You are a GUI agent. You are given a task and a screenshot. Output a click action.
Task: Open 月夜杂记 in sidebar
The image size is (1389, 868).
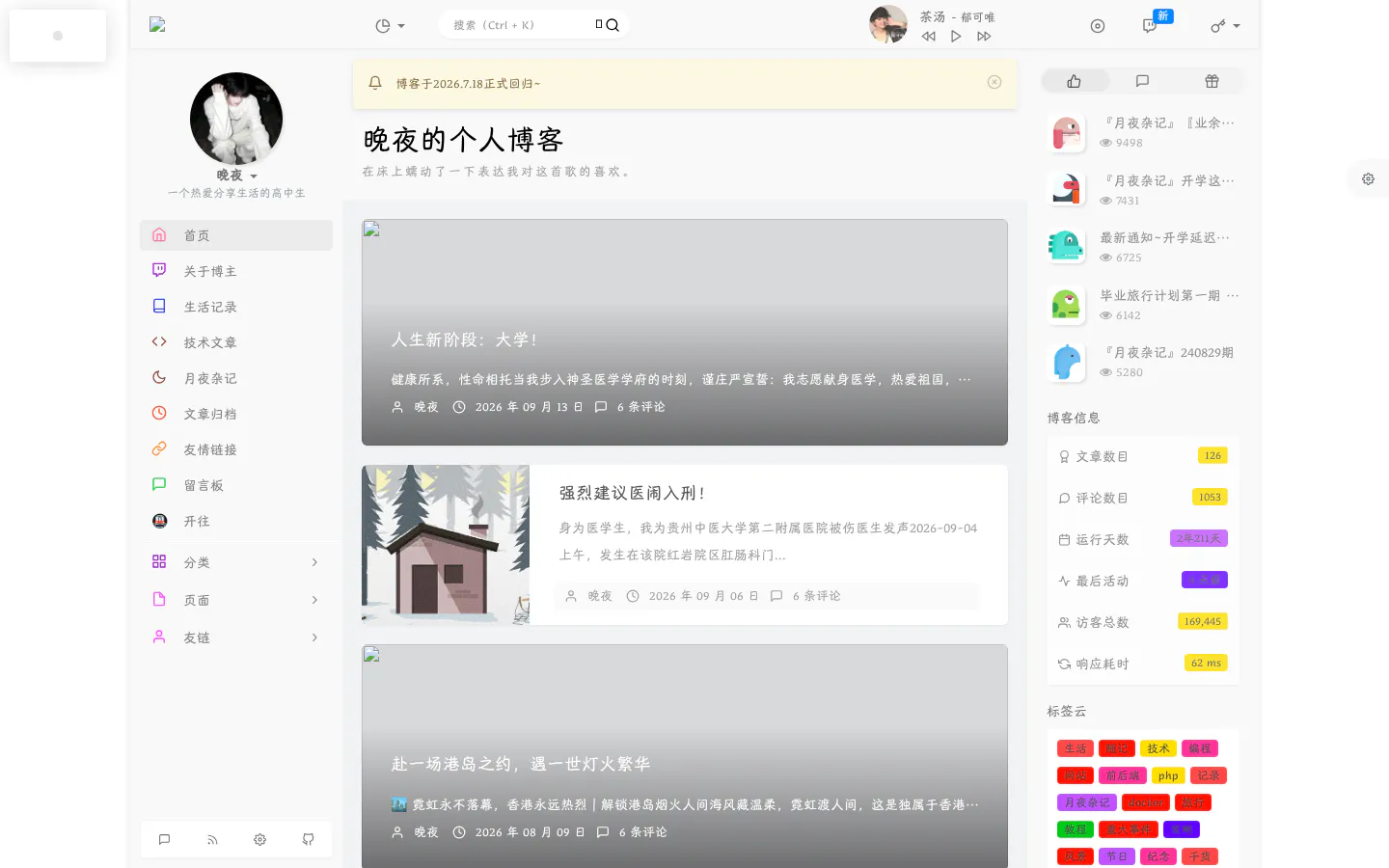coord(236,378)
